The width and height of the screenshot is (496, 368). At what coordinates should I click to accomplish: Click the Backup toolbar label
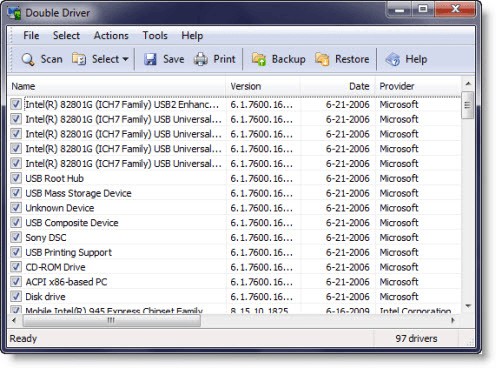(288, 59)
